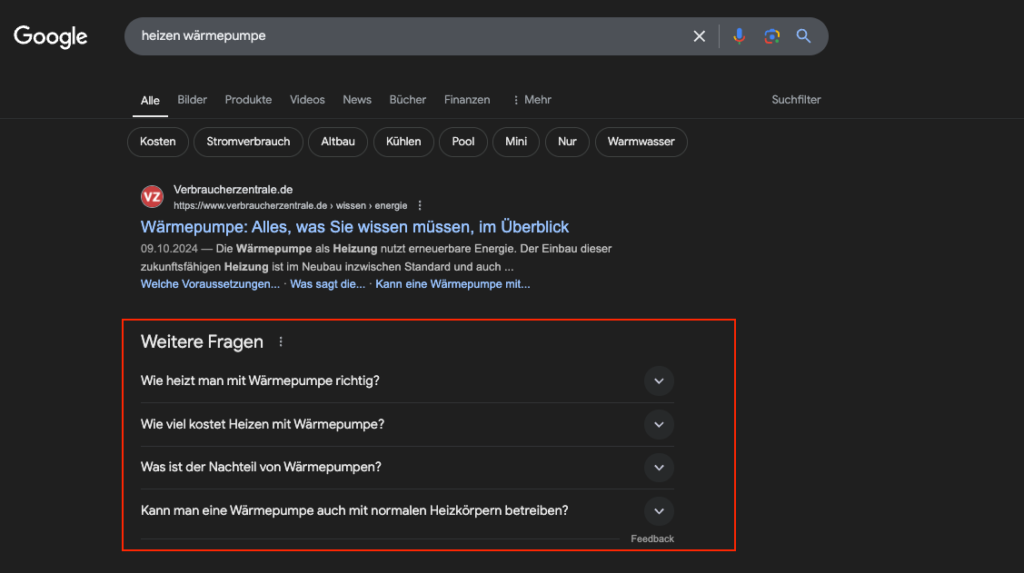This screenshot has width=1024, height=573.
Task: Click question text 'Was ist der Nachteil von Wärmepumpen?'
Action: (x=261, y=467)
